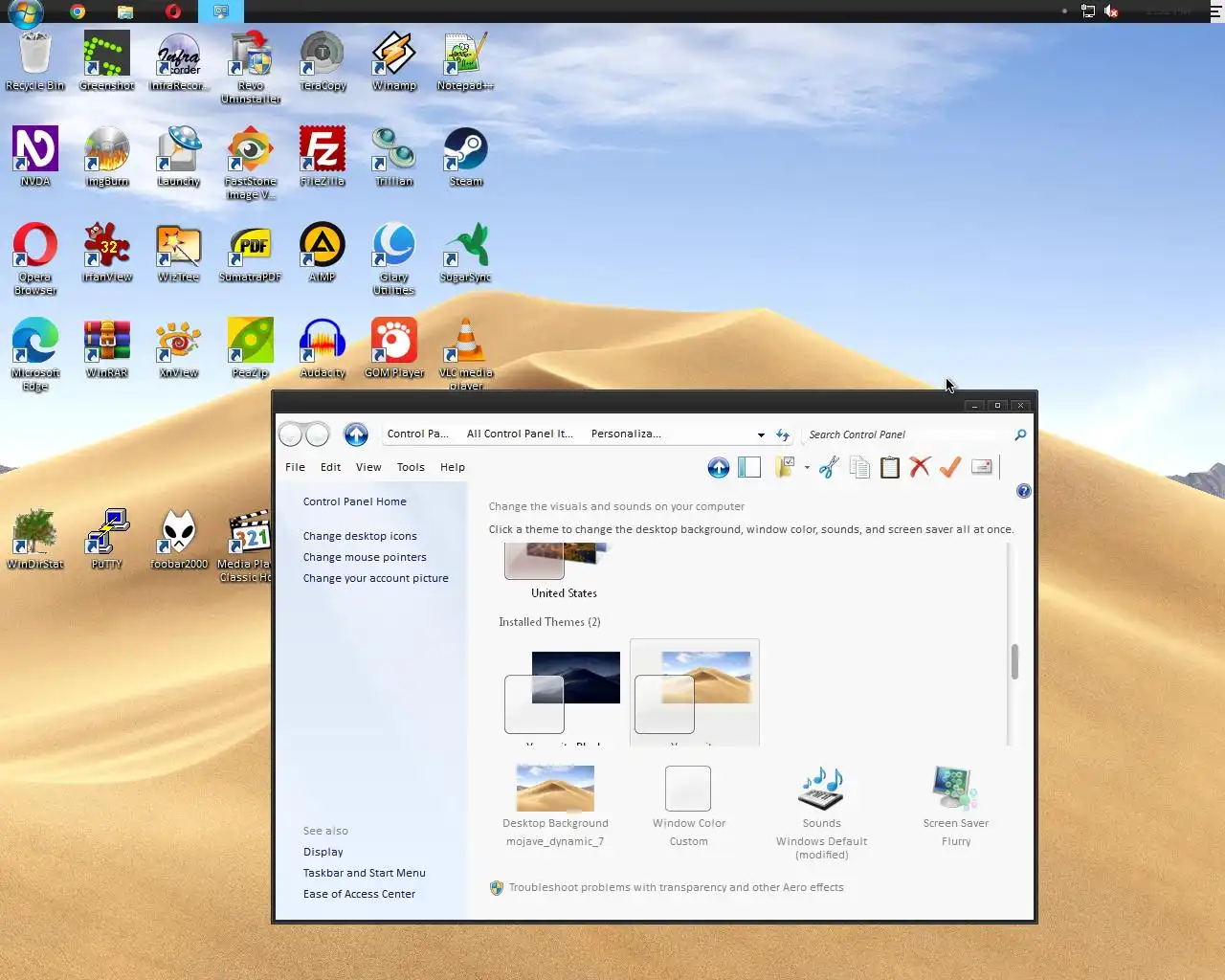
Task: Click Chrome icon in the taskbar
Action: click(x=78, y=11)
